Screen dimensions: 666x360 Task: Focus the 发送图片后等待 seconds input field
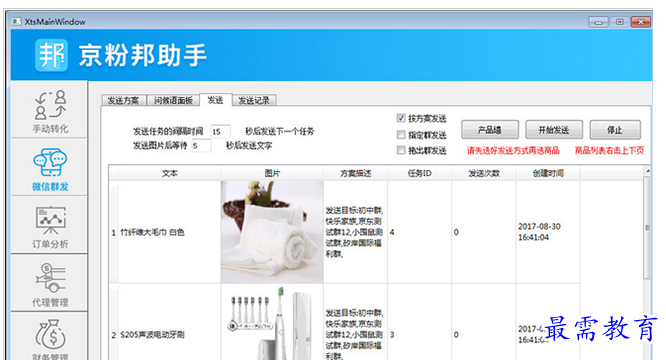pyautogui.click(x=201, y=146)
